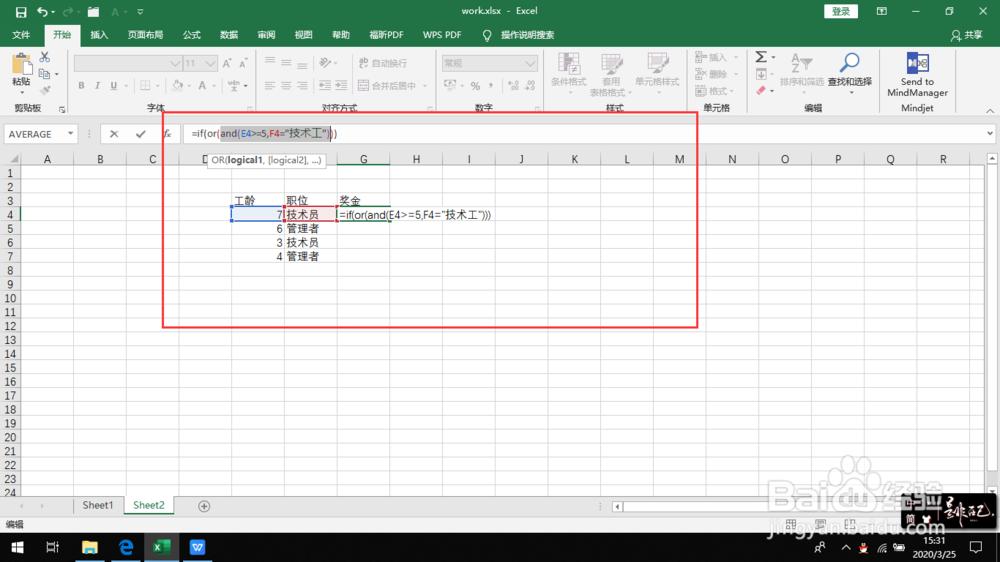This screenshot has width=1000, height=562.
Task: Switch to the Insert tab (插入)
Action: pos(99,35)
